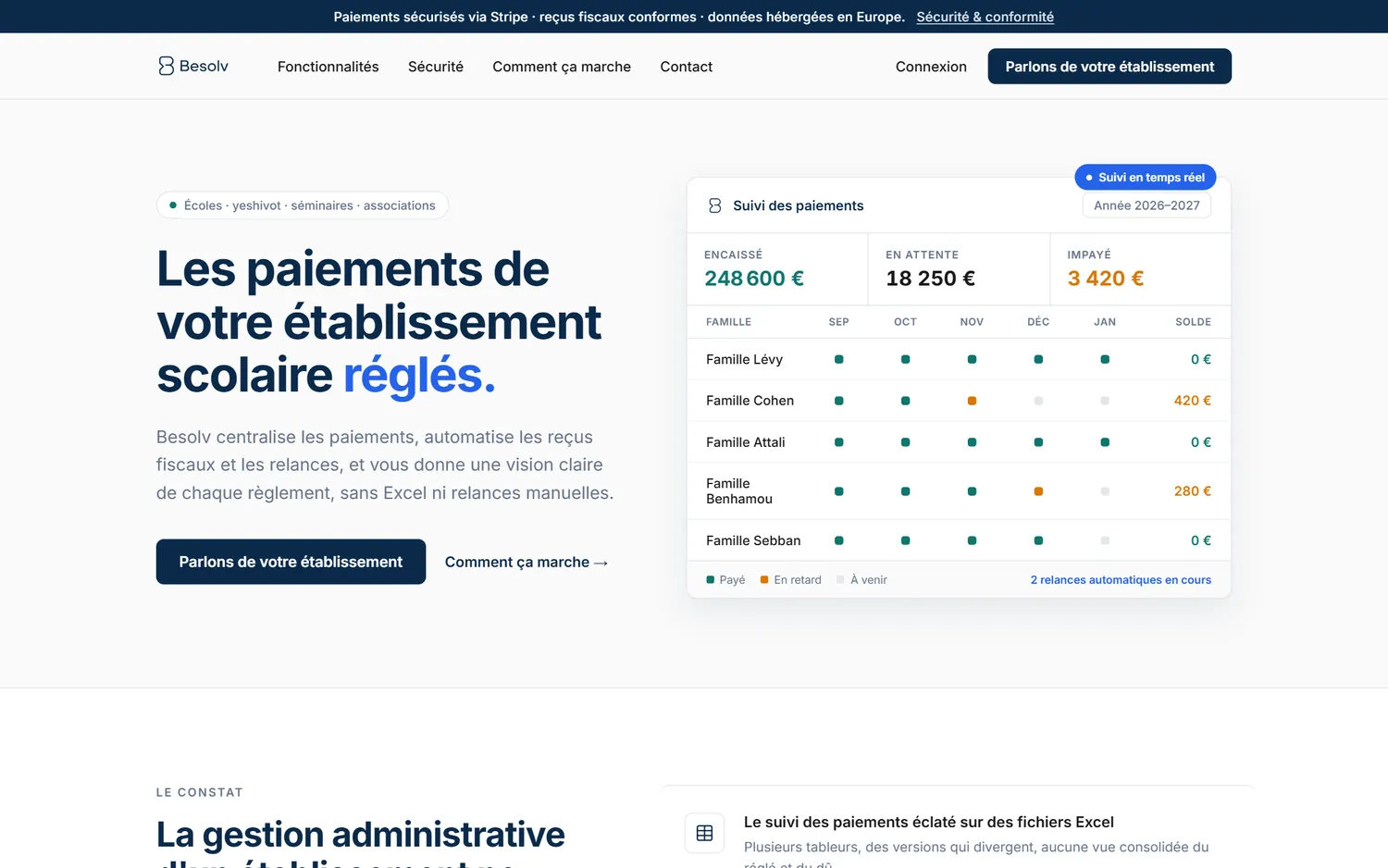
Task: Click Famille Cohen September paid dot
Action: tap(839, 401)
